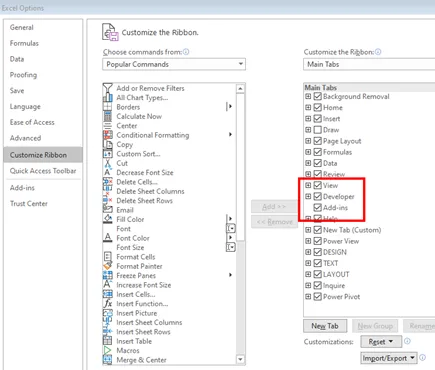The width and height of the screenshot is (435, 370).
Task: Toggle the Page Layout checkbox
Action: point(318,141)
